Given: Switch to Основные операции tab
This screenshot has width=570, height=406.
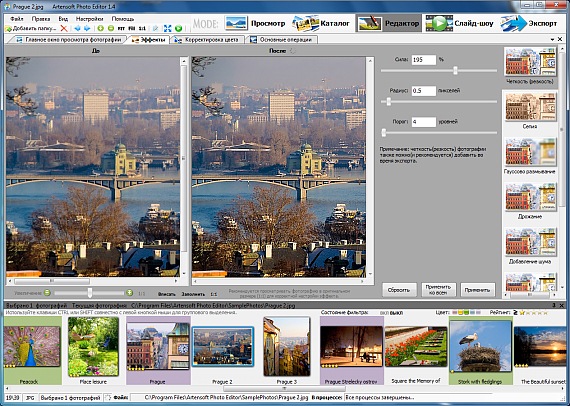Looking at the screenshot, I should click(x=281, y=40).
